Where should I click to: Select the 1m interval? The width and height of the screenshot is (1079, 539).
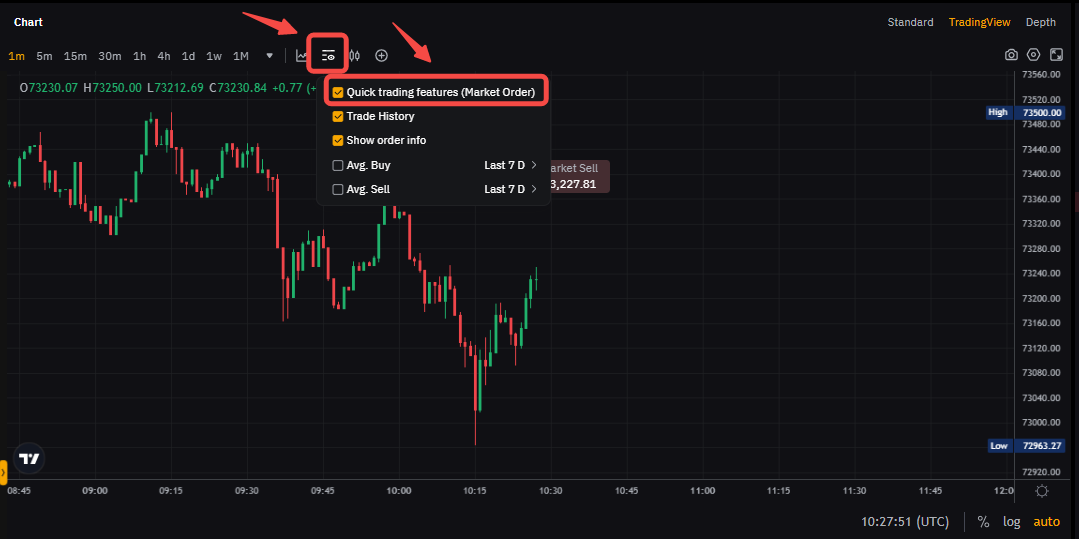tap(17, 56)
